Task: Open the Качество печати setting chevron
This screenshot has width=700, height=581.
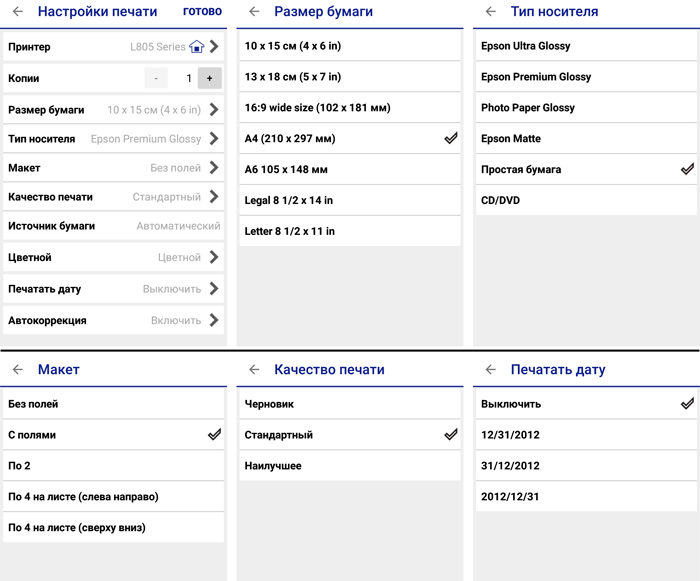Action: (214, 196)
